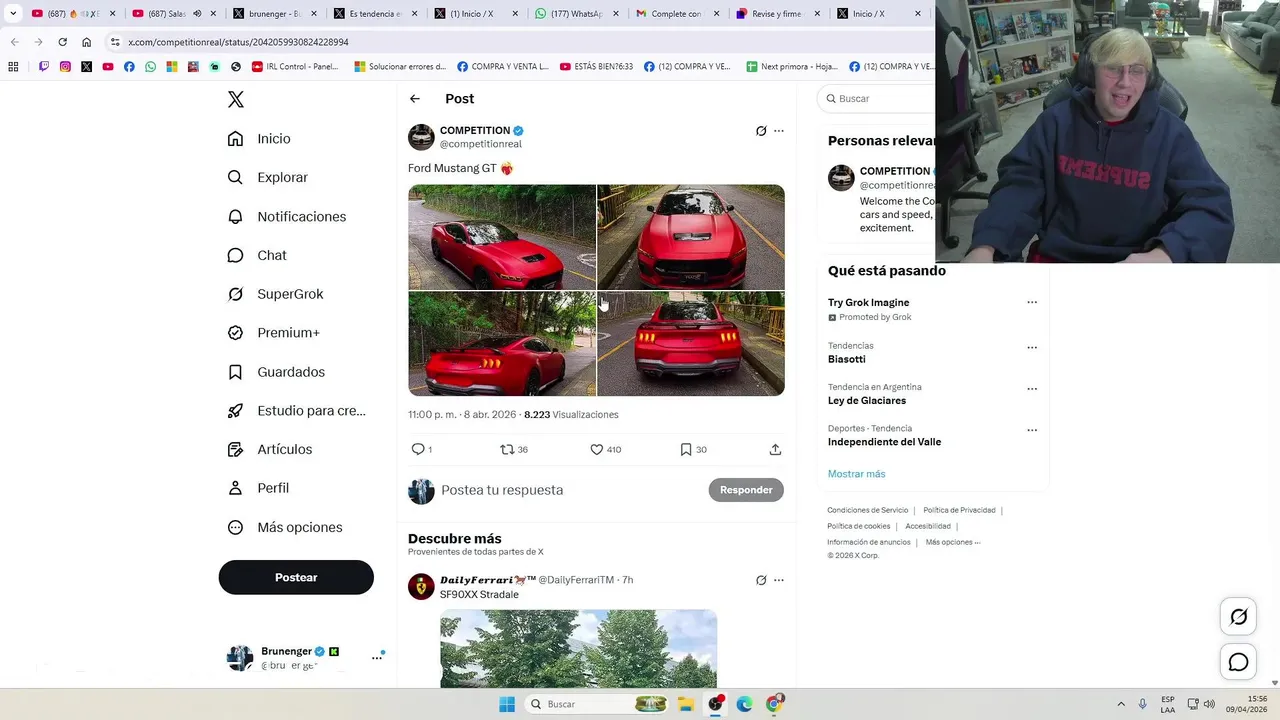Click the reply comment icon

pyautogui.click(x=418, y=450)
